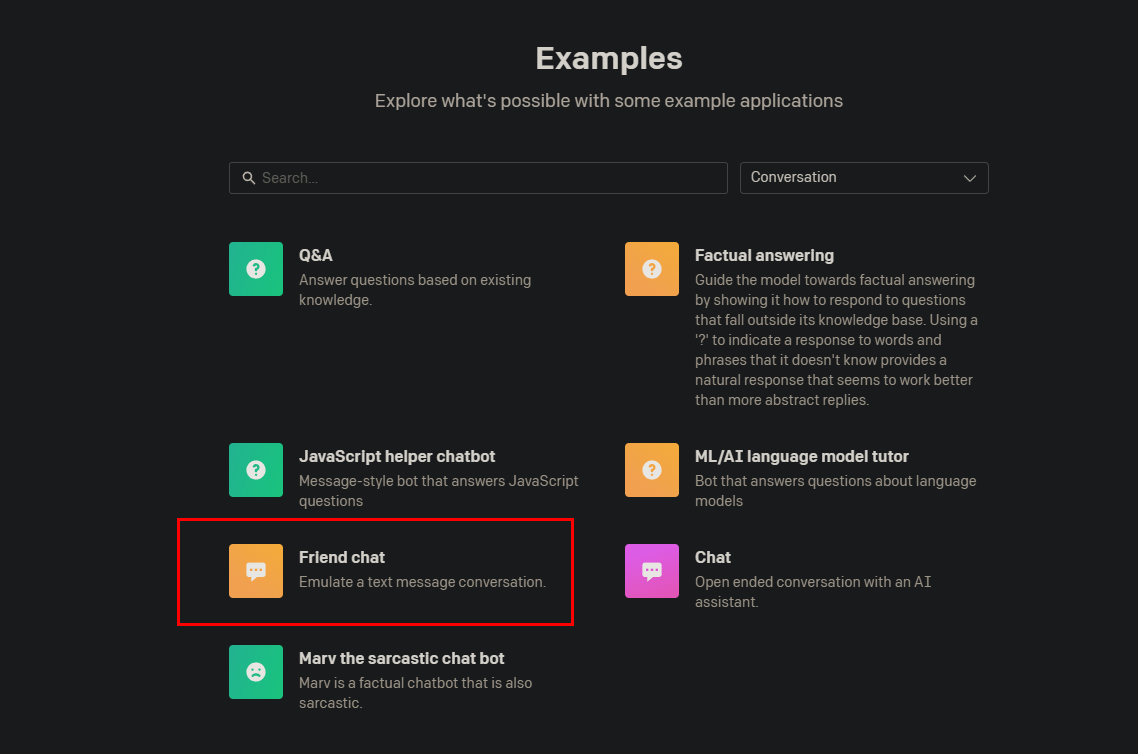Click the green Q&A question mark icon
Screen dimensions: 1138x754
256,268
